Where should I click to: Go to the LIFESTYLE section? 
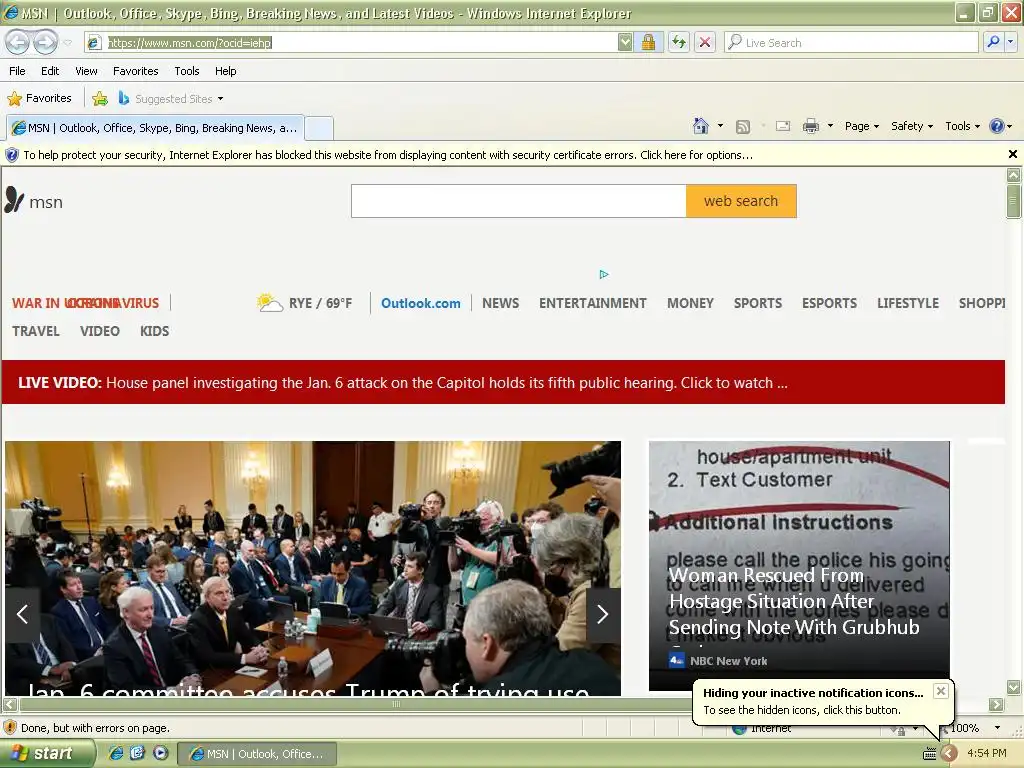(x=908, y=303)
